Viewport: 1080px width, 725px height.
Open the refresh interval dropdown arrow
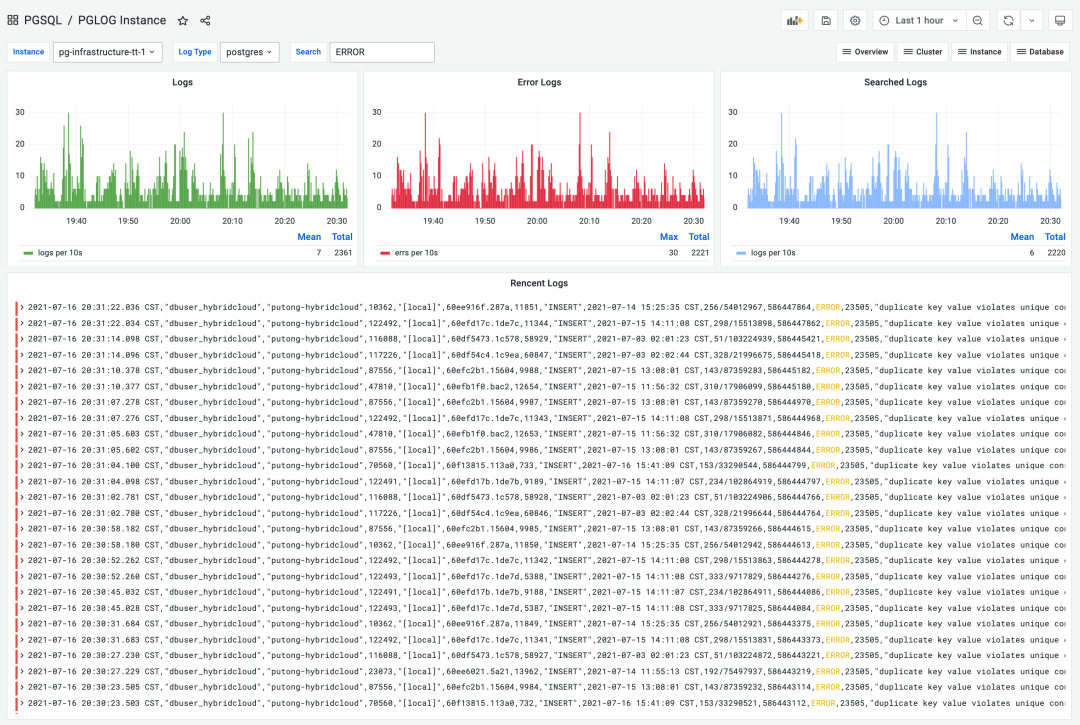(x=1032, y=21)
